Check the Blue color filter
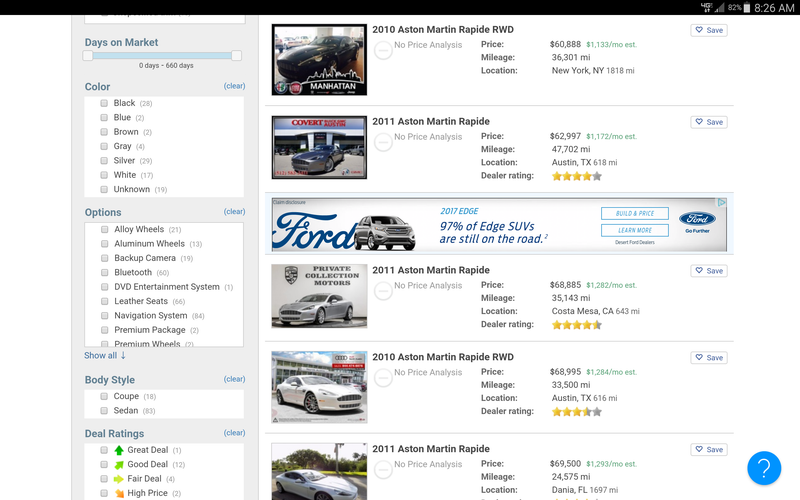This screenshot has height=500, width=800. [x=104, y=117]
